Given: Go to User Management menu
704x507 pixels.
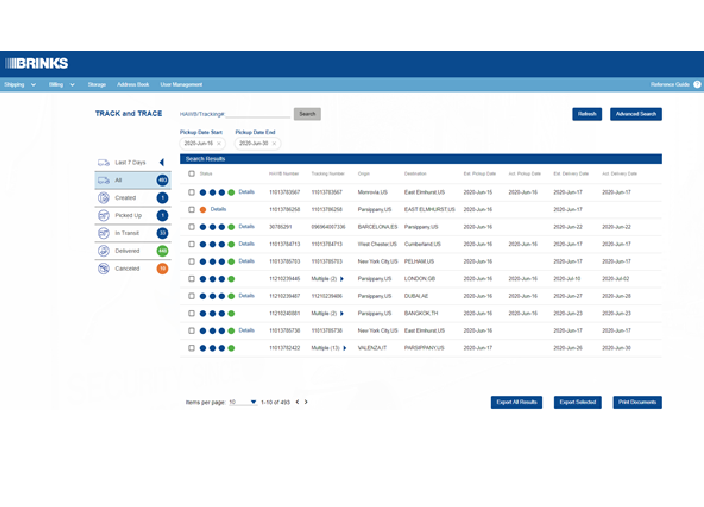Looking at the screenshot, I should point(181,85).
